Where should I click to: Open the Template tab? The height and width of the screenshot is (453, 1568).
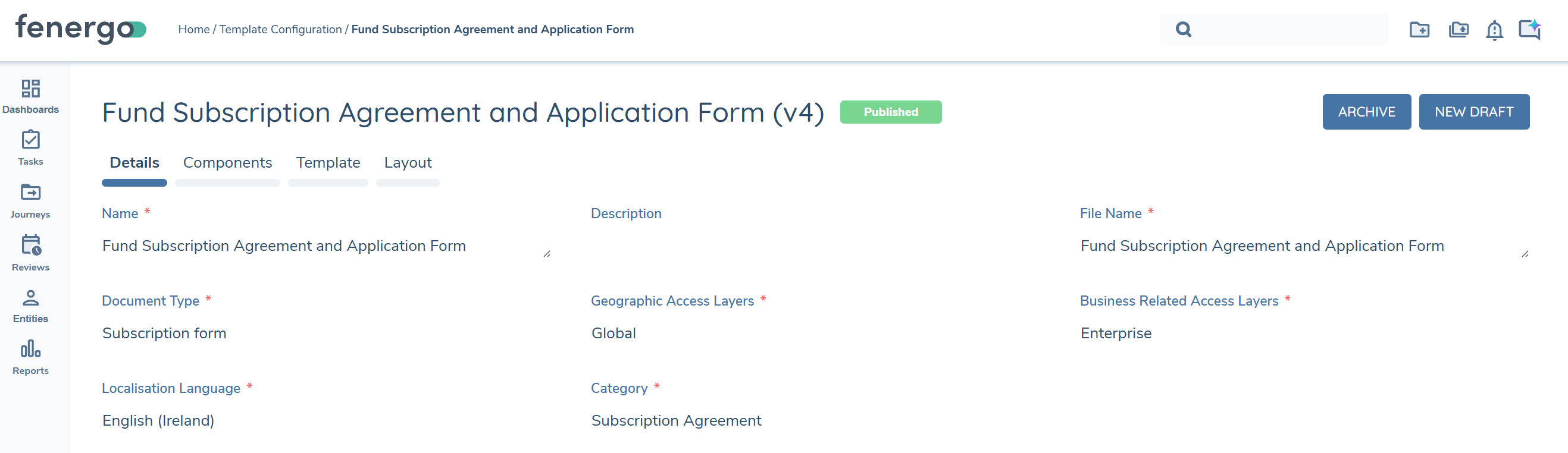pos(327,162)
